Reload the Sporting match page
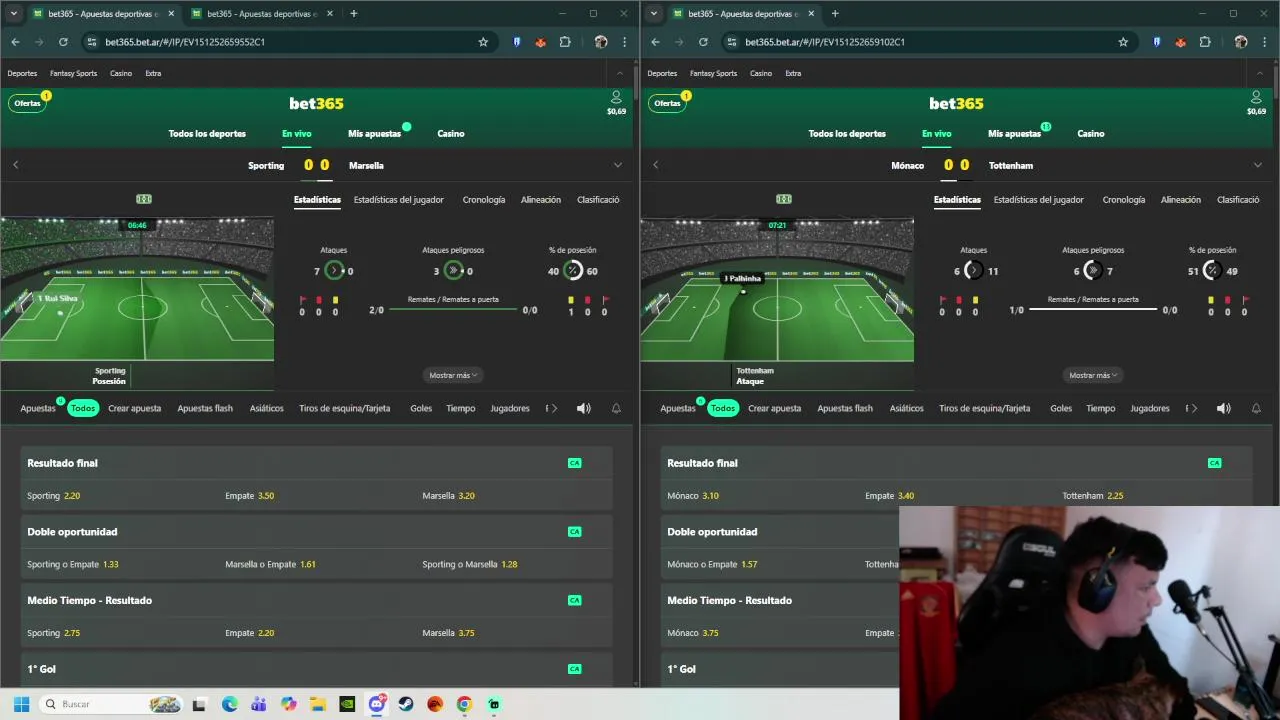This screenshot has width=1280, height=720. tap(63, 42)
